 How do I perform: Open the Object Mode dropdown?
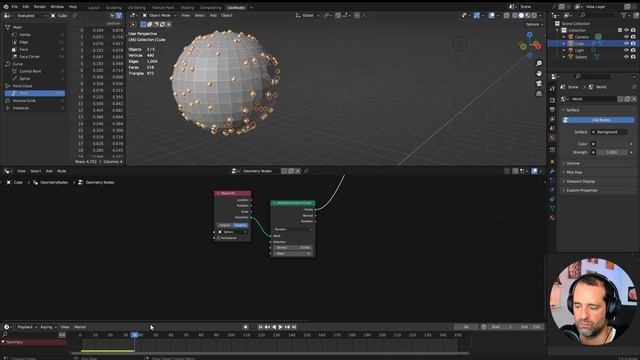tap(159, 16)
